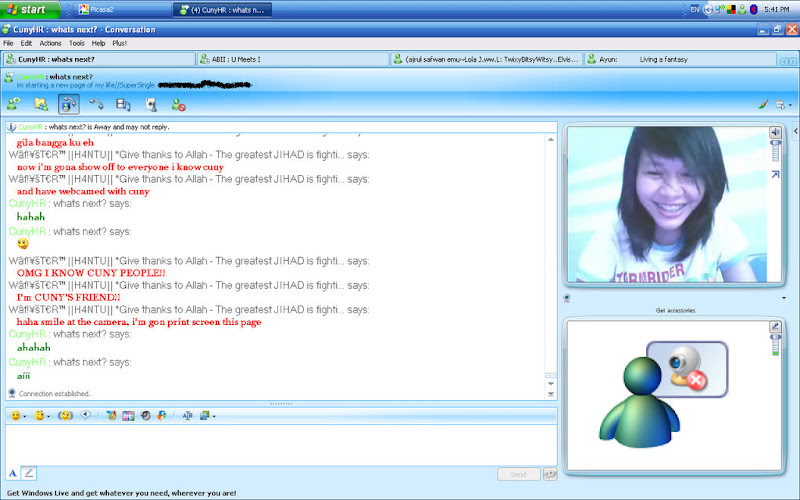The width and height of the screenshot is (800, 500).
Task: Click the Windows Start button
Action: click(30, 9)
